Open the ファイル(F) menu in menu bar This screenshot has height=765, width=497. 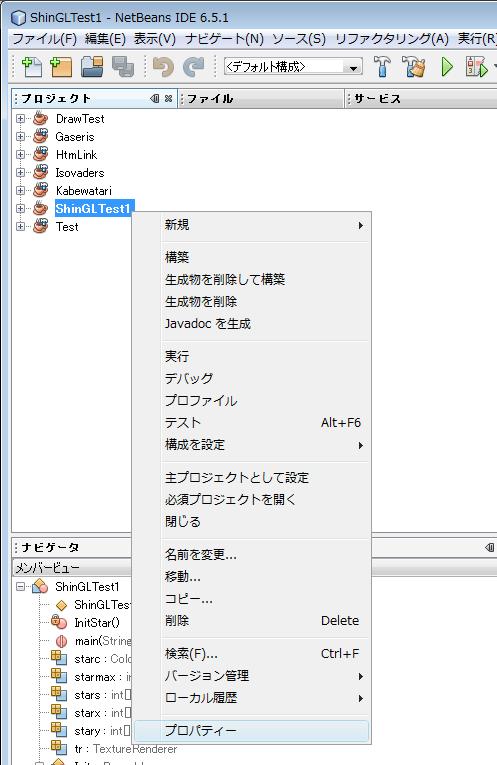click(44, 39)
